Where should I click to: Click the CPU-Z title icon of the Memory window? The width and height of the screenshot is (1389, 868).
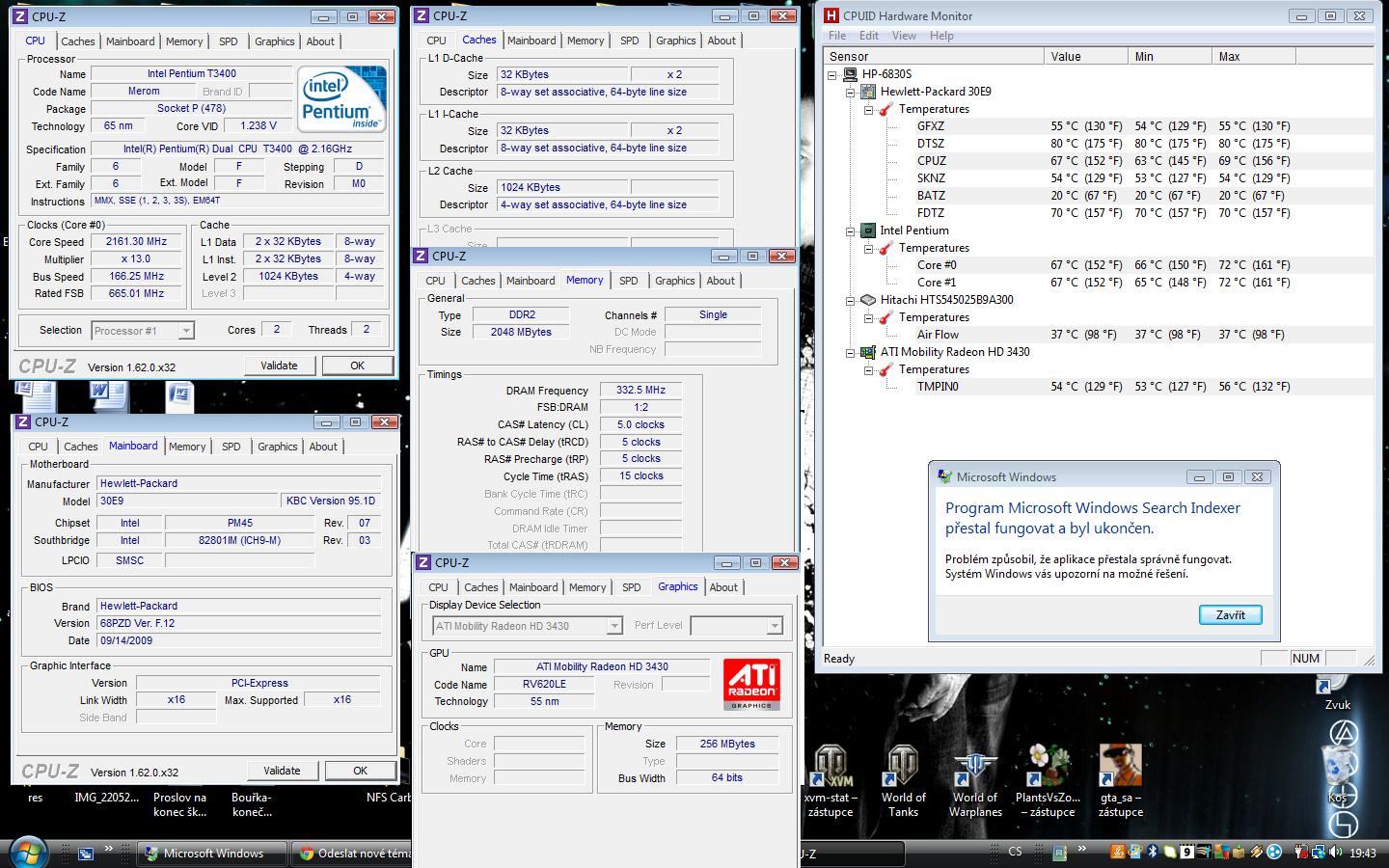tap(421, 256)
